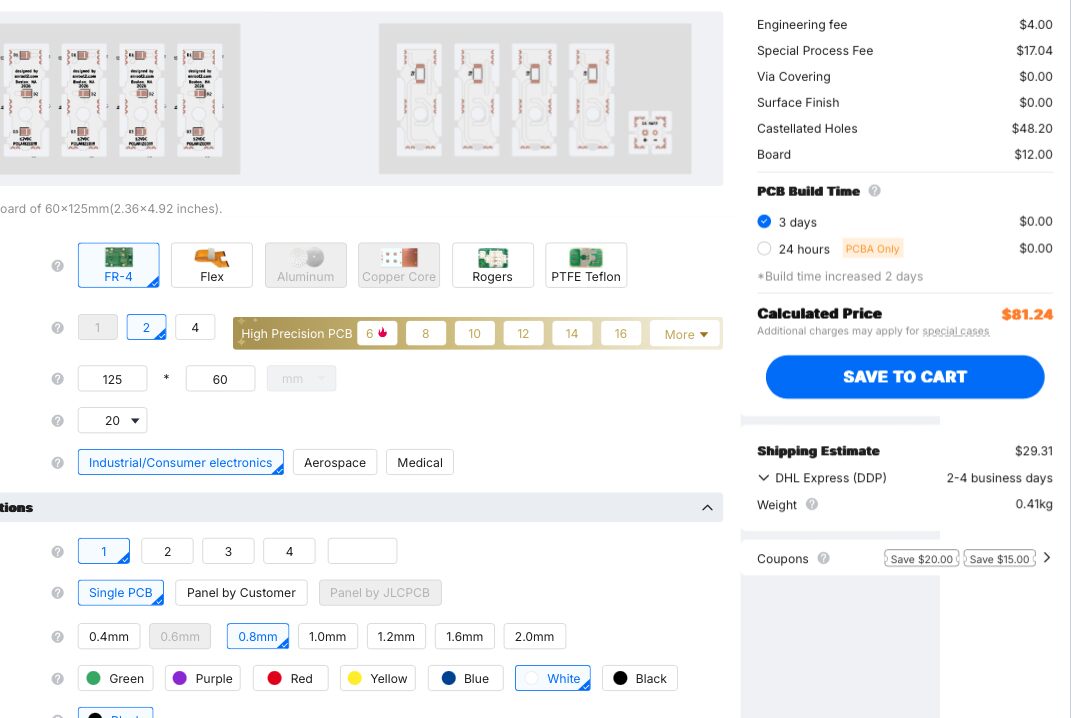Viewport: 1071px width, 718px height.
Task: Choose the Rogers material icon
Action: pos(492,258)
